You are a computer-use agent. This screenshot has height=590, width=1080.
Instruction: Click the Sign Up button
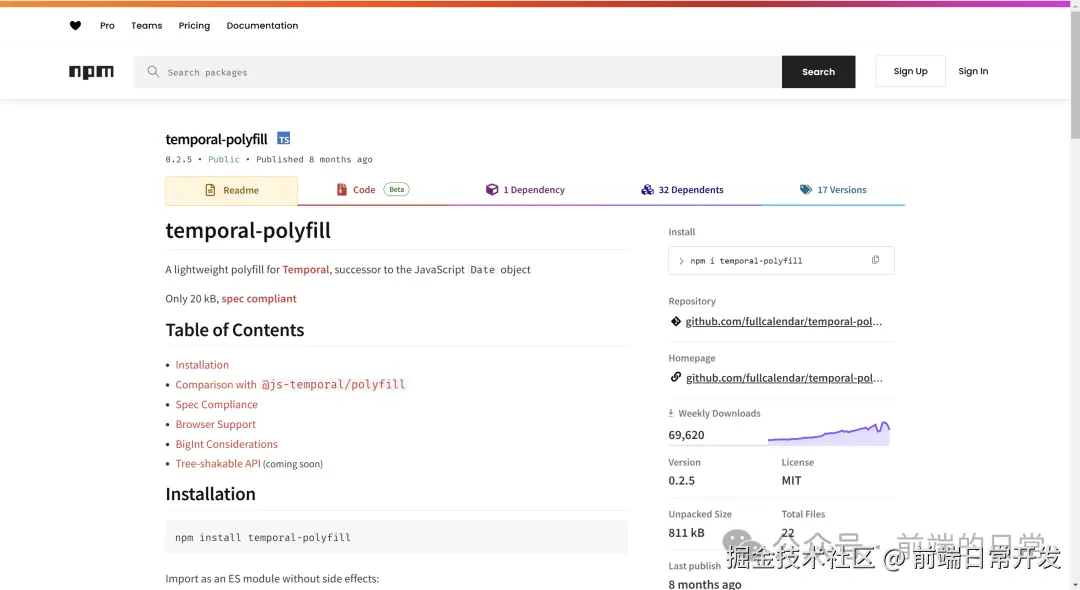(910, 72)
